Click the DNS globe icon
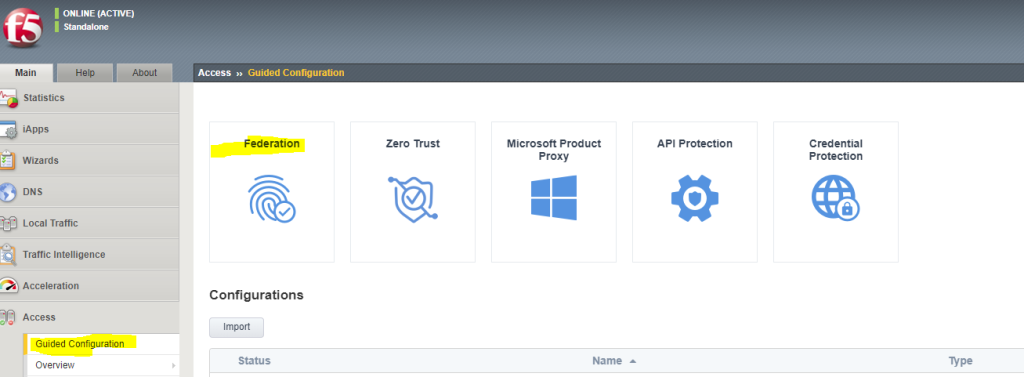 tap(8, 192)
